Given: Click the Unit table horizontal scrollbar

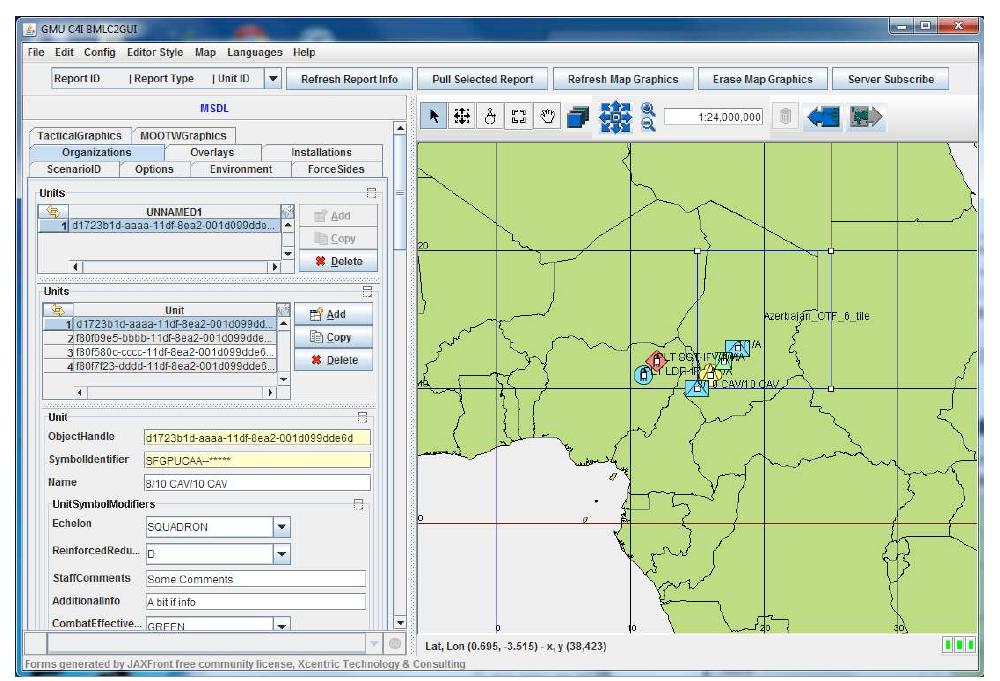Looking at the screenshot, I should point(175,393).
